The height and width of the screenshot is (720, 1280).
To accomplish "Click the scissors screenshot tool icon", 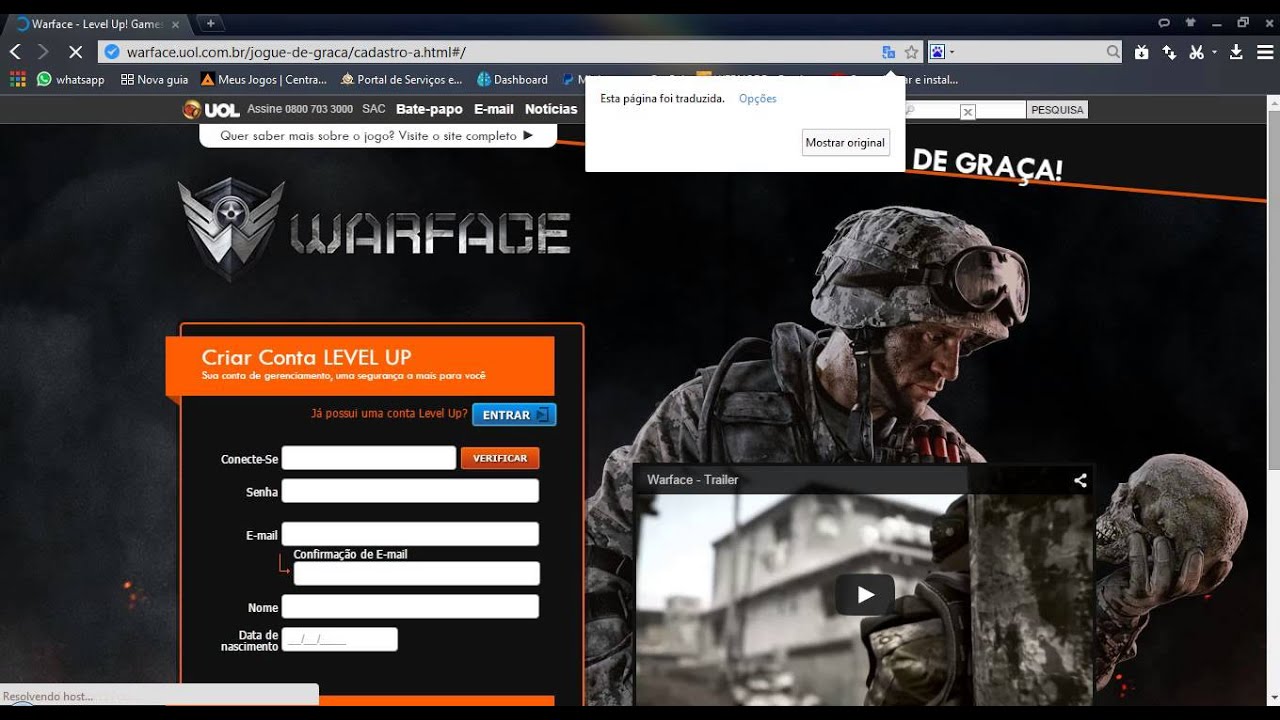I will tap(1196, 52).
